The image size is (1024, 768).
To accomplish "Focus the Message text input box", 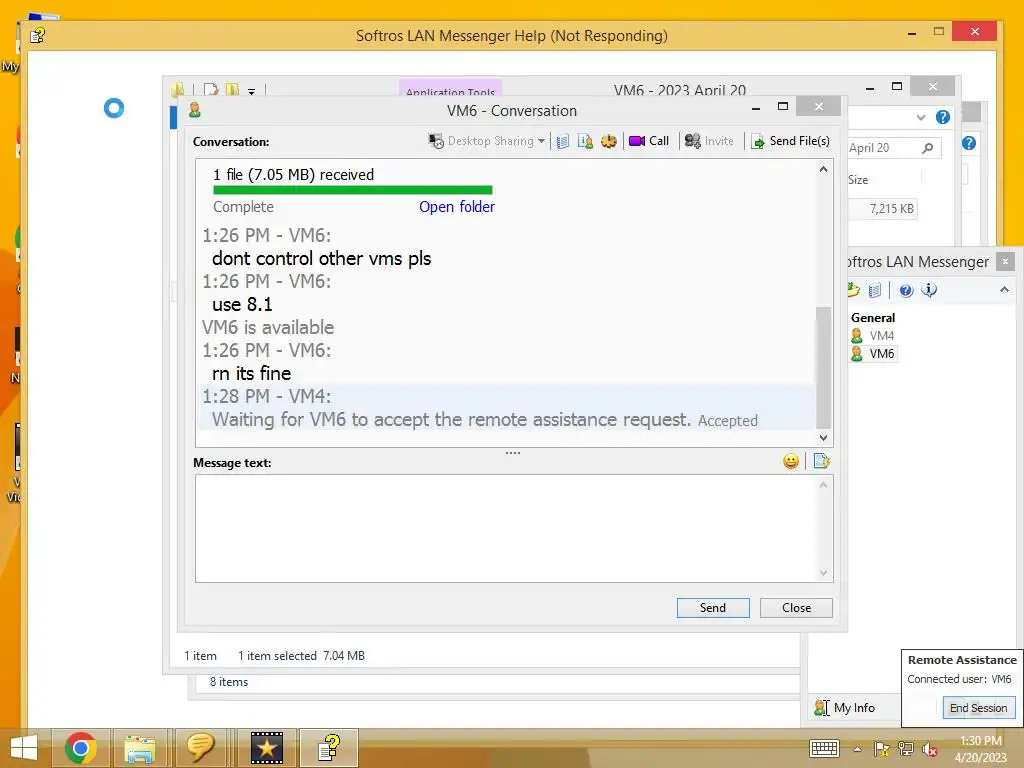I will [505, 528].
